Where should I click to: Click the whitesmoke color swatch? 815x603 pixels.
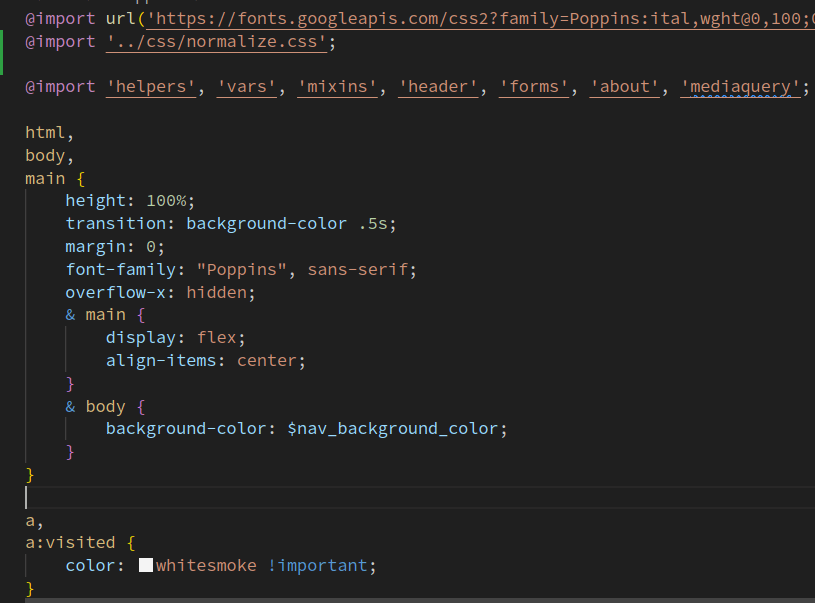[145, 565]
